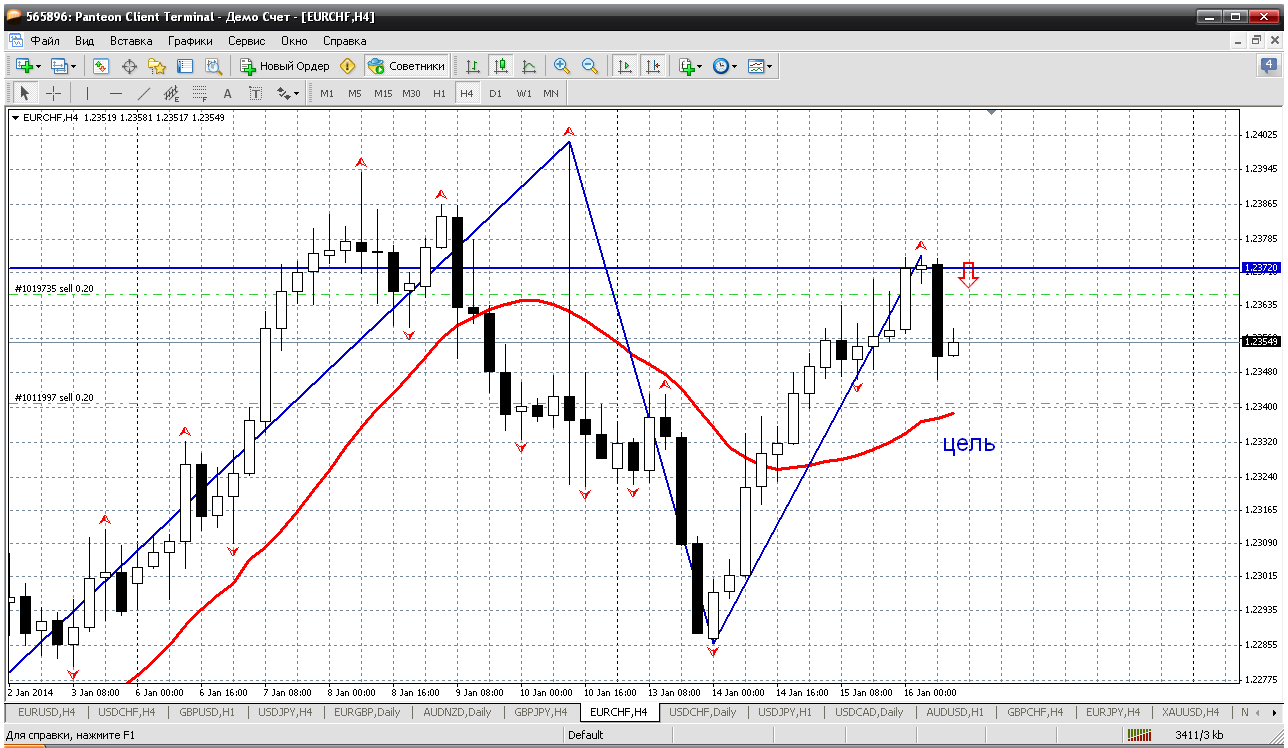Select the trendline tool
Viewport: 1288px width, 748px height.
[x=143, y=93]
